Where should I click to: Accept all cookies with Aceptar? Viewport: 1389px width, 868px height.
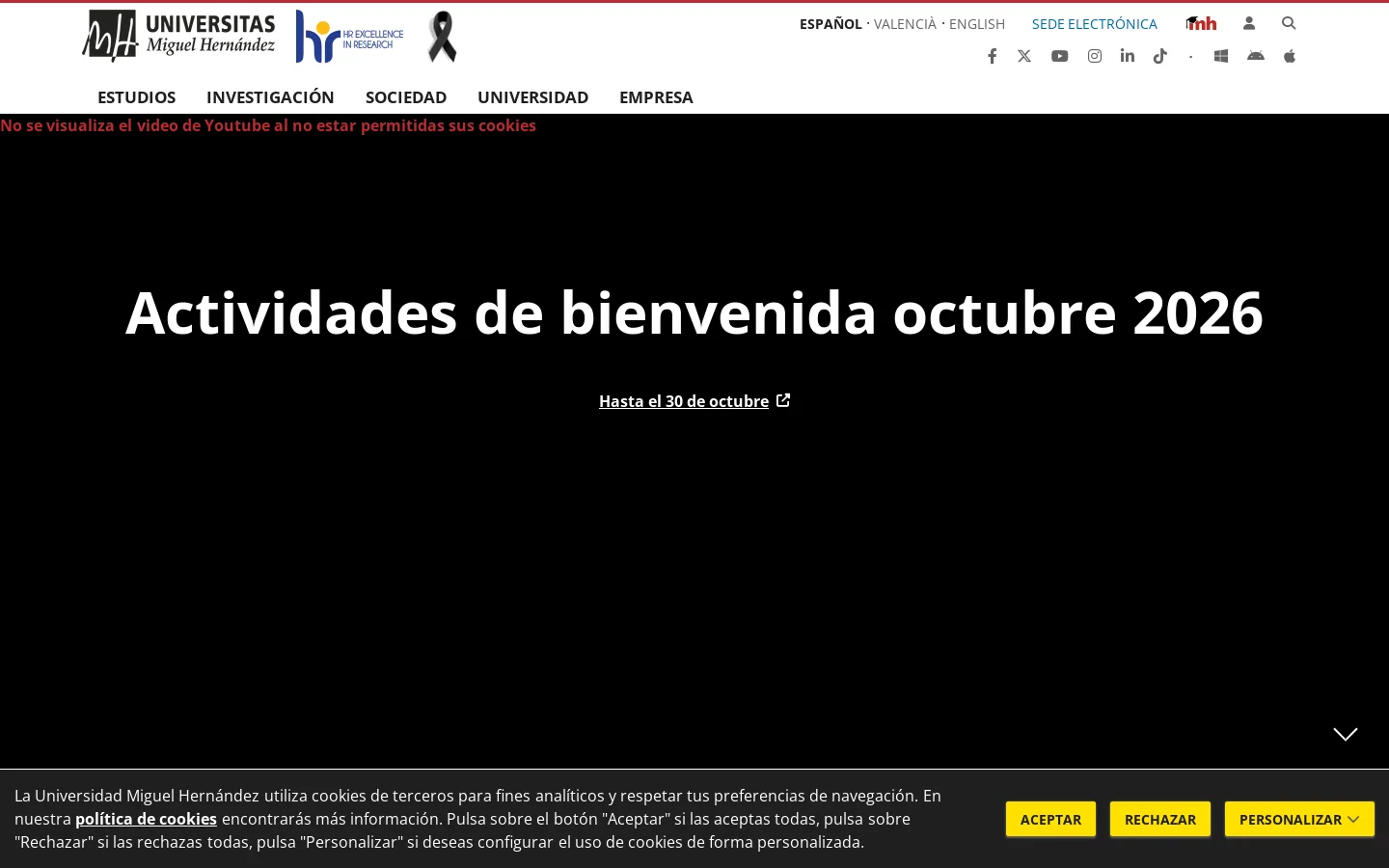(1050, 819)
